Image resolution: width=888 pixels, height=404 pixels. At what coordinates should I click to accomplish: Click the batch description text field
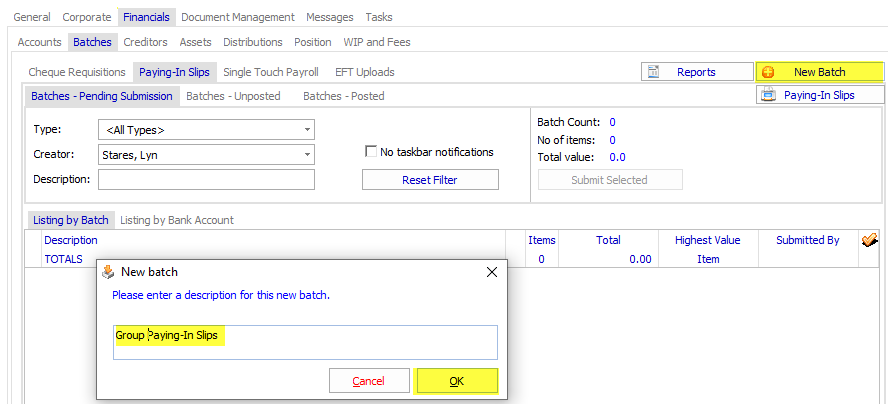[304, 342]
